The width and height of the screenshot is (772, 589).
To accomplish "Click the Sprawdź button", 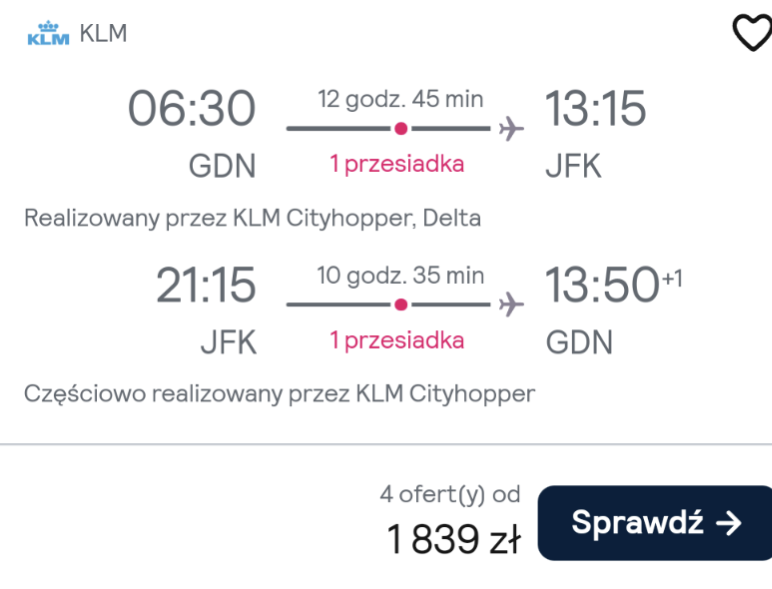I will [655, 523].
